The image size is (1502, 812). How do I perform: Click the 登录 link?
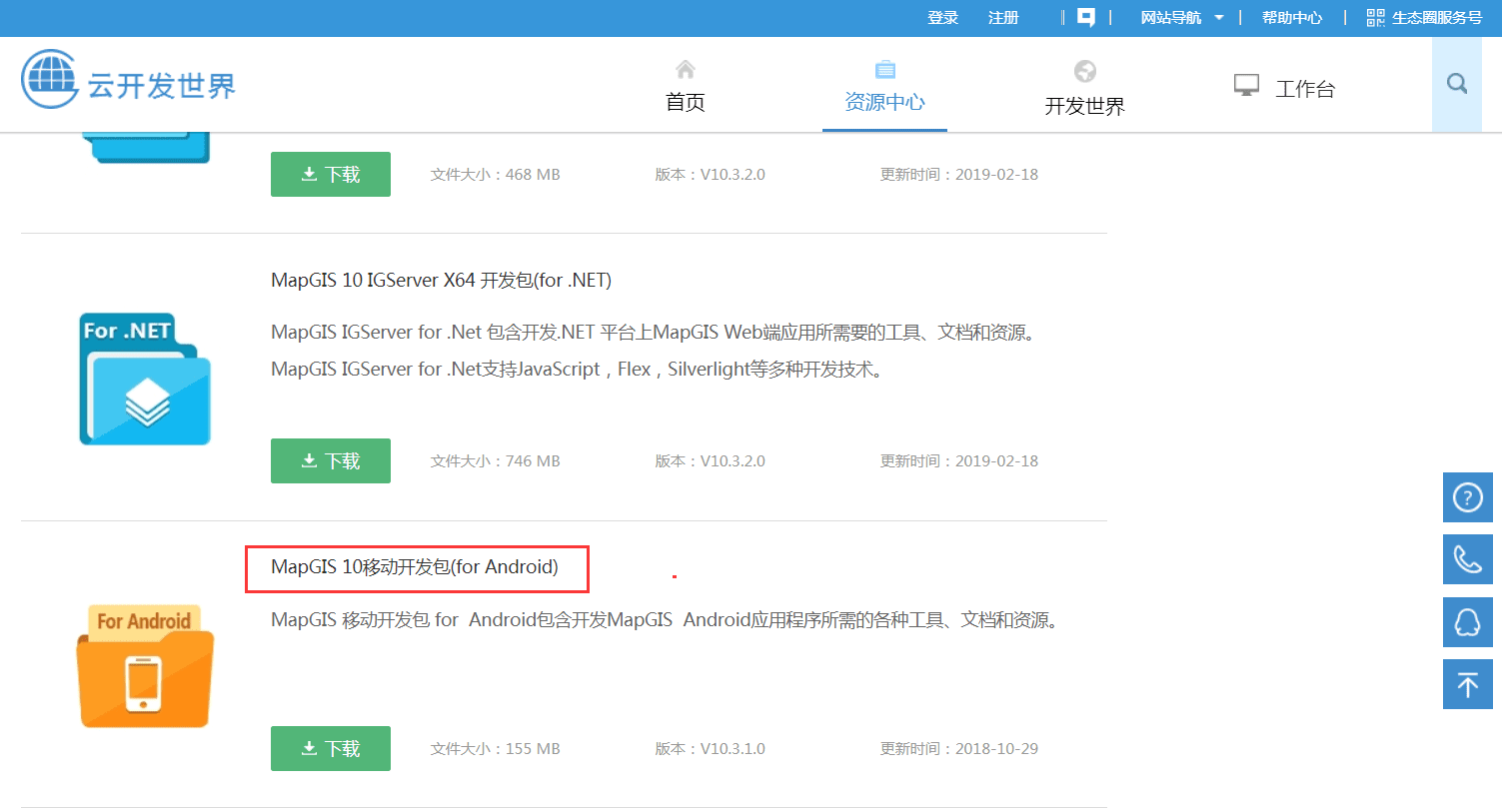(942, 18)
